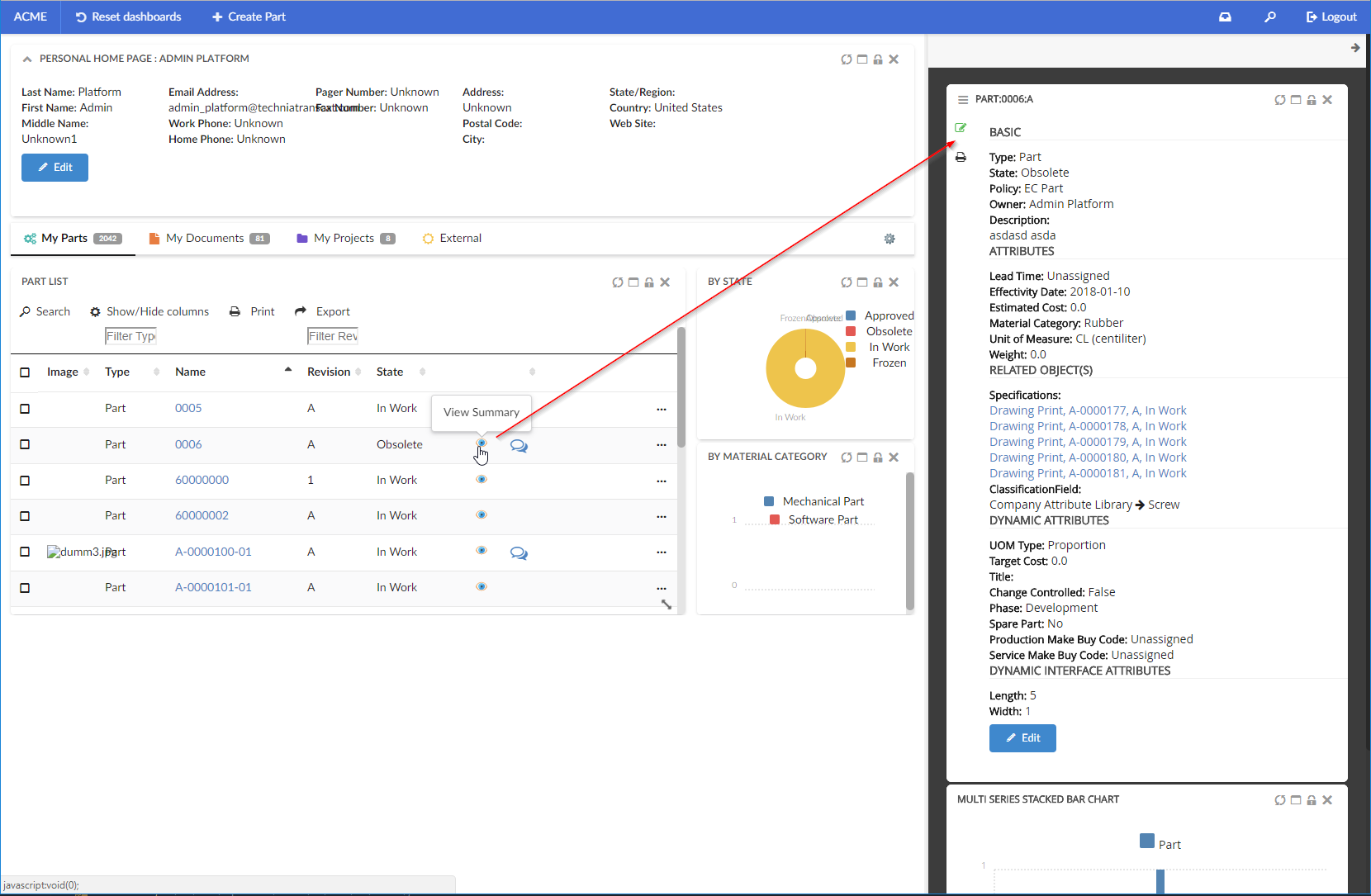Click the print icon in PART:0006:A panel
The width and height of the screenshot is (1371, 896).
[961, 157]
